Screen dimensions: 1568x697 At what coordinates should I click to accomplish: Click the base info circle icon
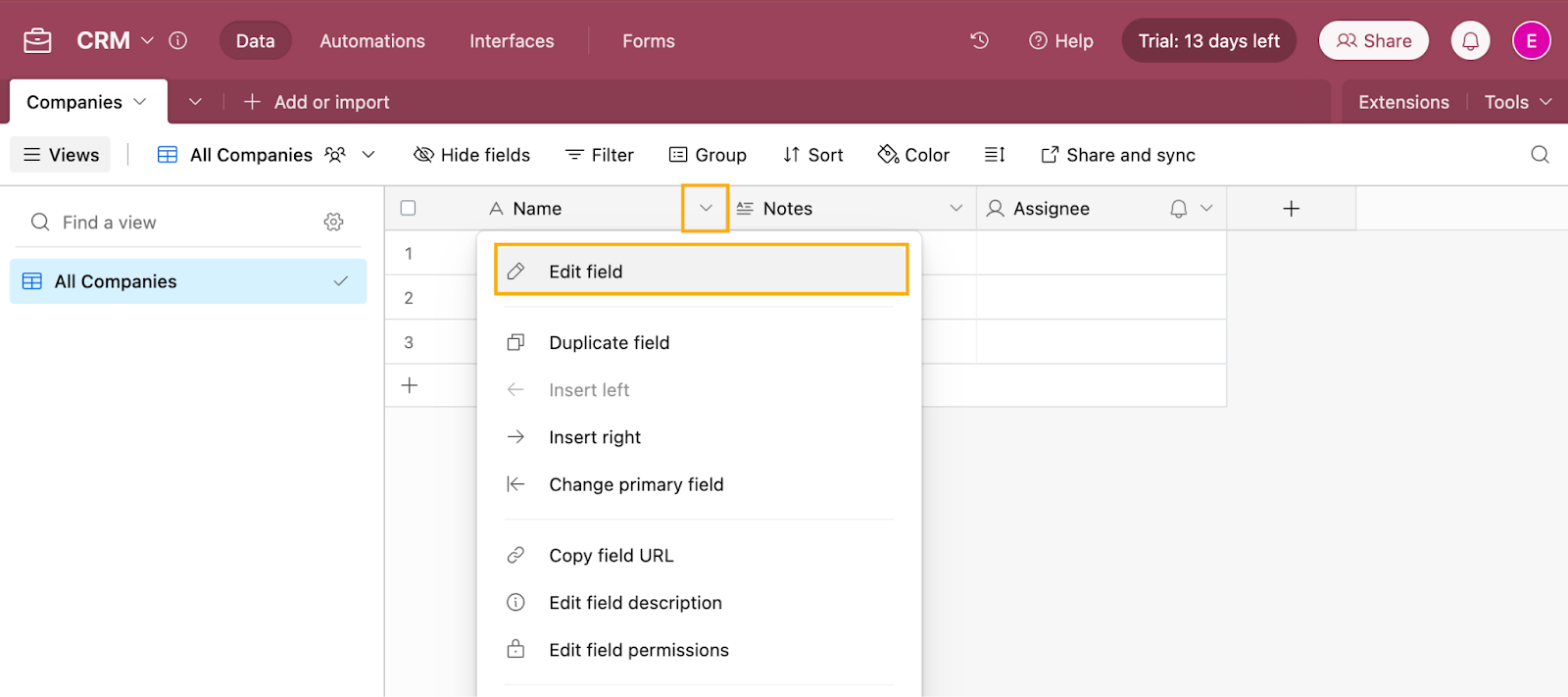pos(177,40)
